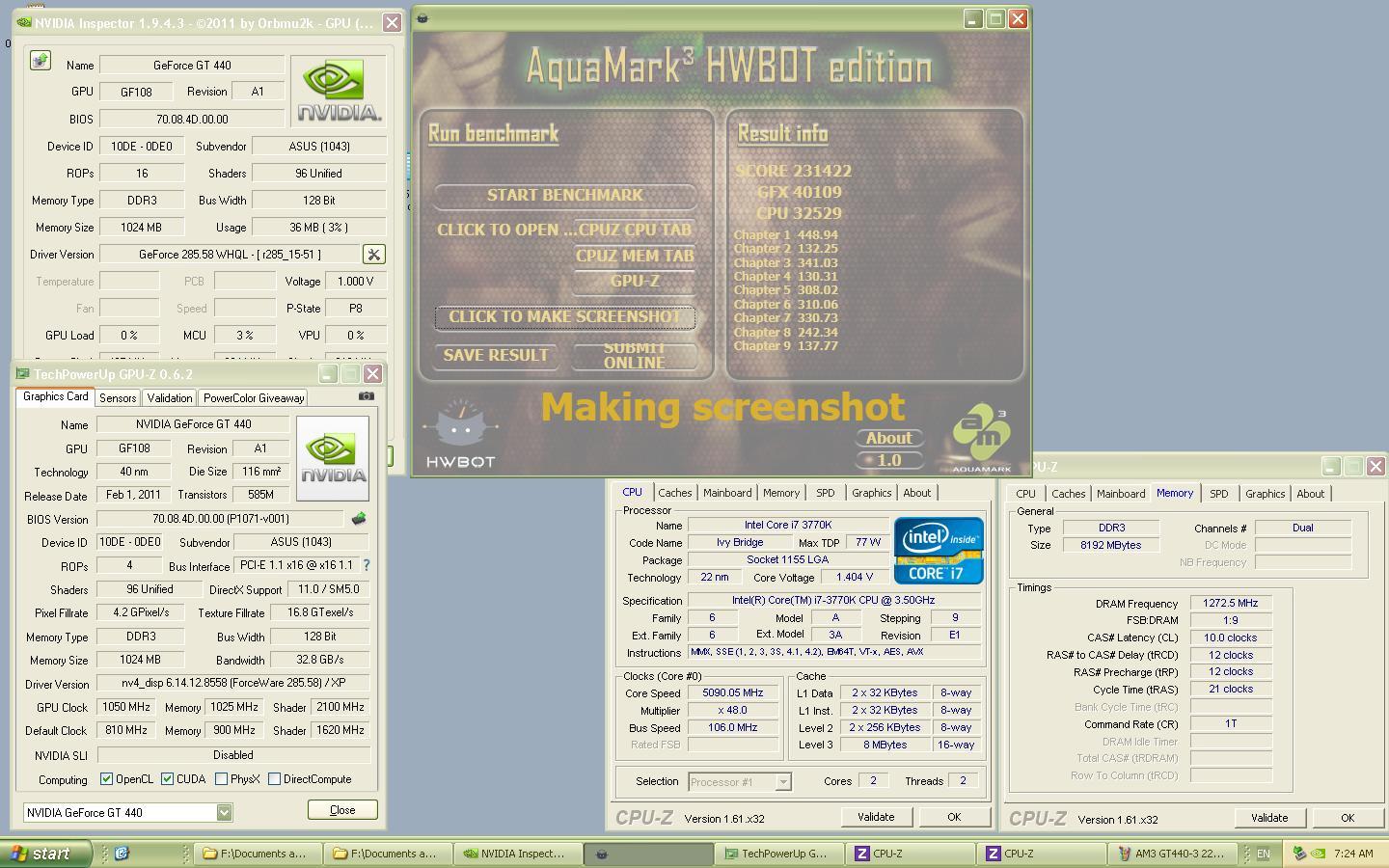Click the NVIDIA tray icon near the clock
This screenshot has width=1389, height=868.
(x=1319, y=854)
